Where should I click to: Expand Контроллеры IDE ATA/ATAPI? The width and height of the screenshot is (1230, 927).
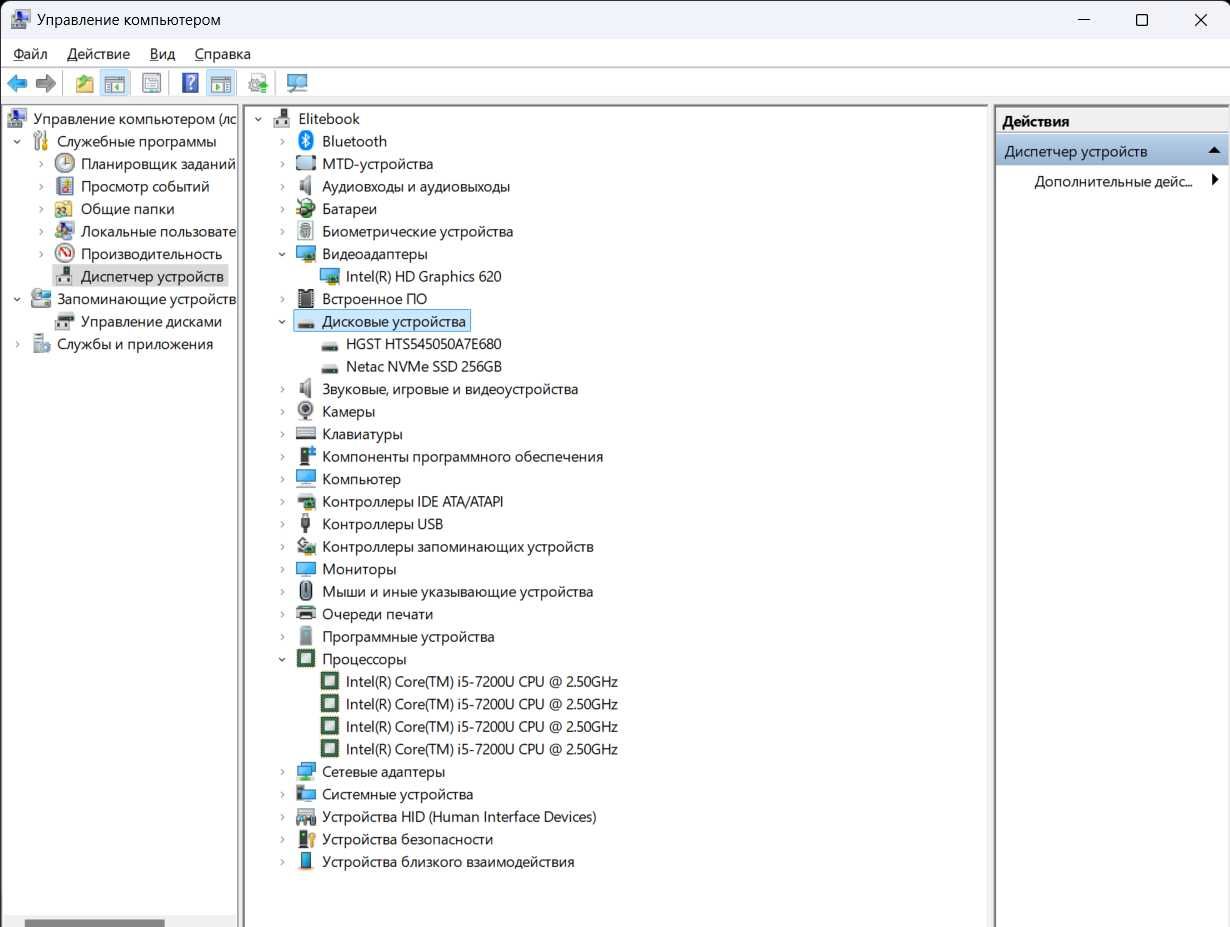pos(283,501)
